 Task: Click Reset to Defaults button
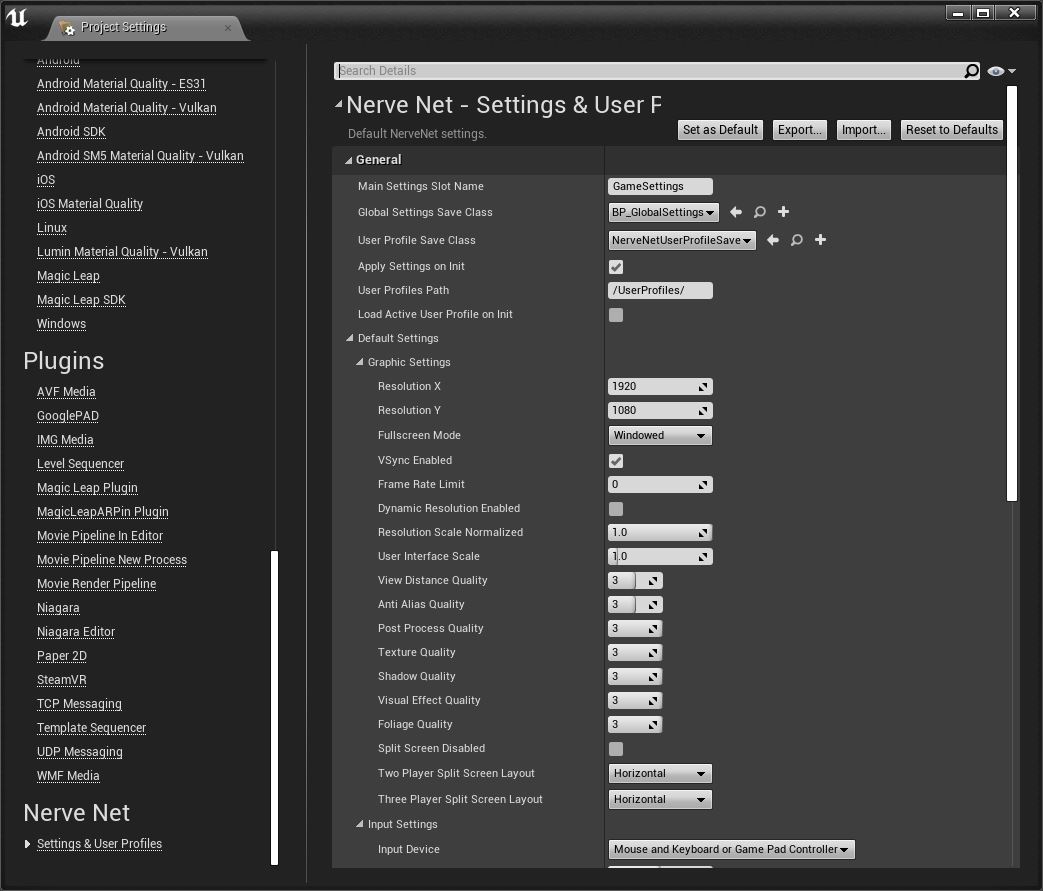pos(952,130)
